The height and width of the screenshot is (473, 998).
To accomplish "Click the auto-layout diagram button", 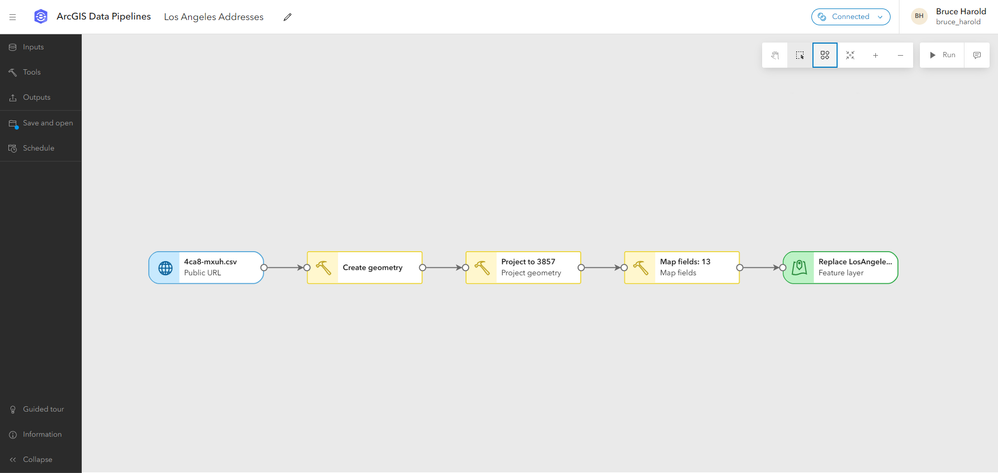I will coord(825,55).
